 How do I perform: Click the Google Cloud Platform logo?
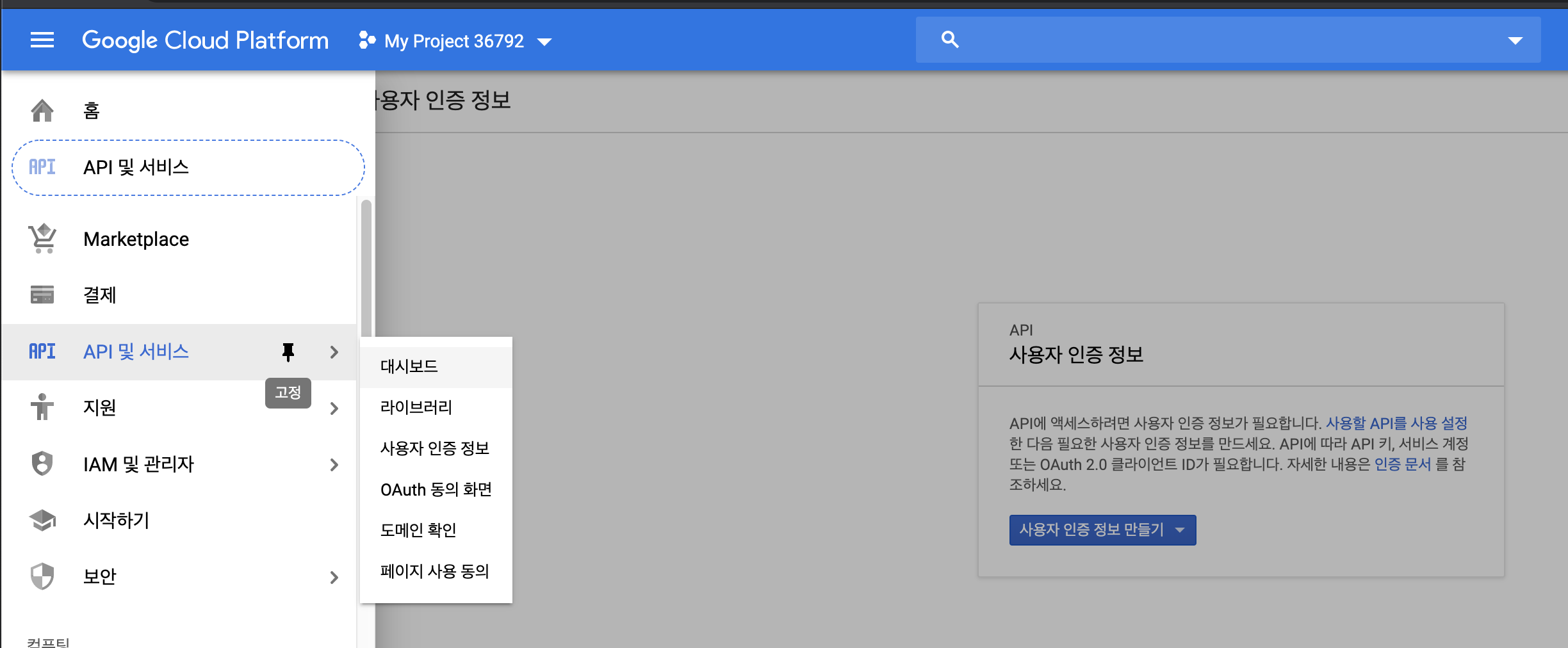click(205, 40)
